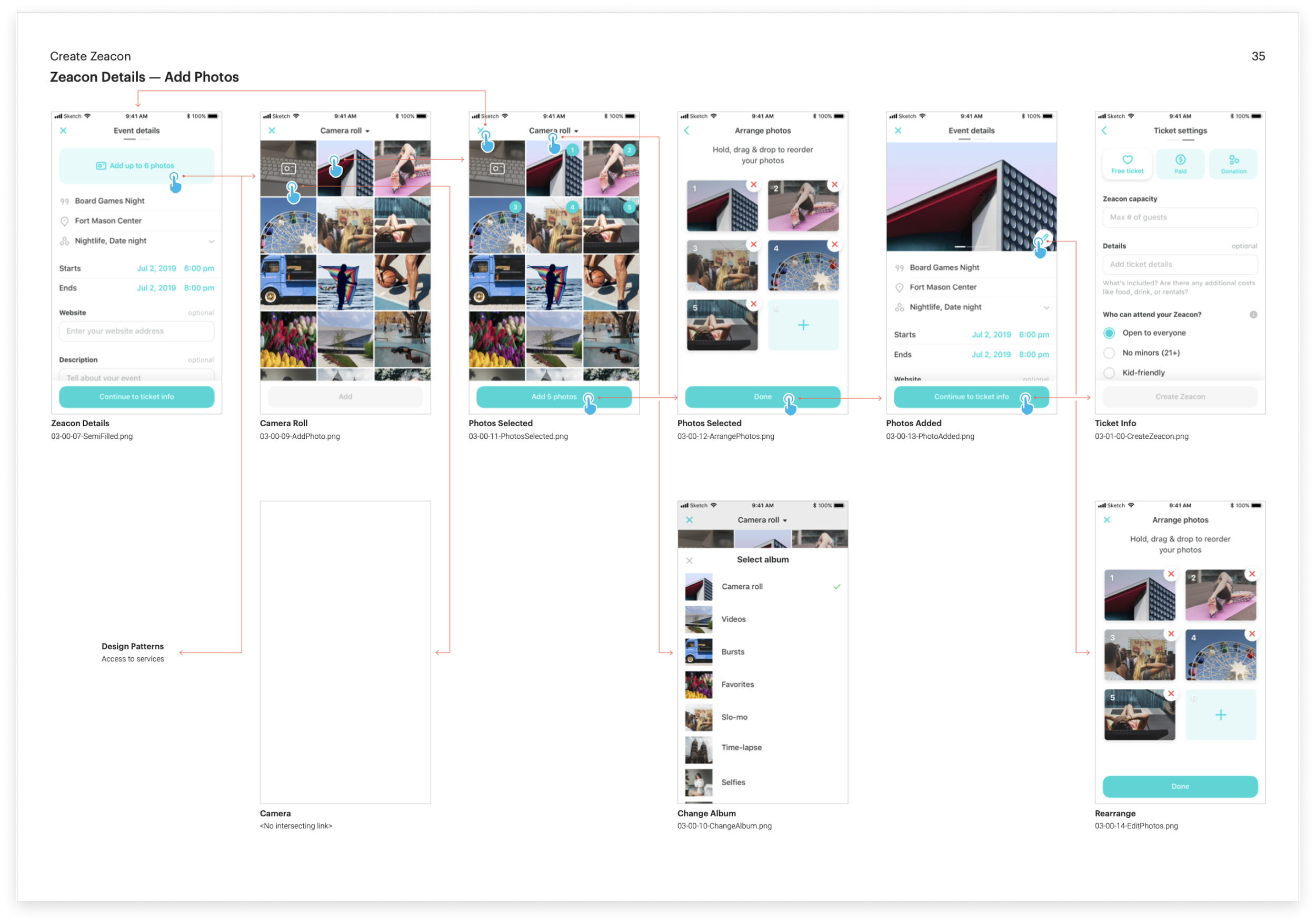Click the info icon beside Who can attend

1253,315
